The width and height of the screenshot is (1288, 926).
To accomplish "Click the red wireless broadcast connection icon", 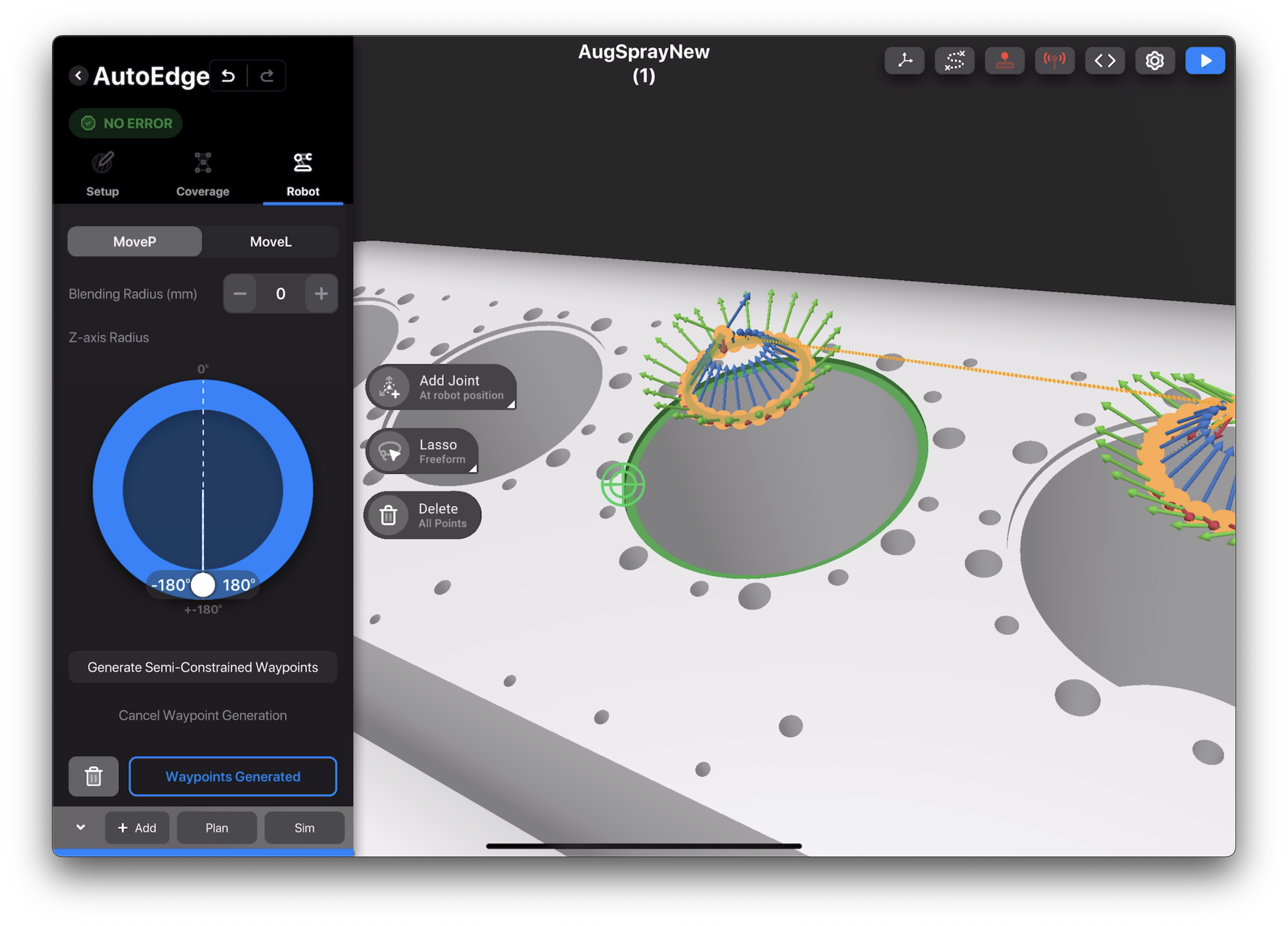I will click(x=1054, y=60).
